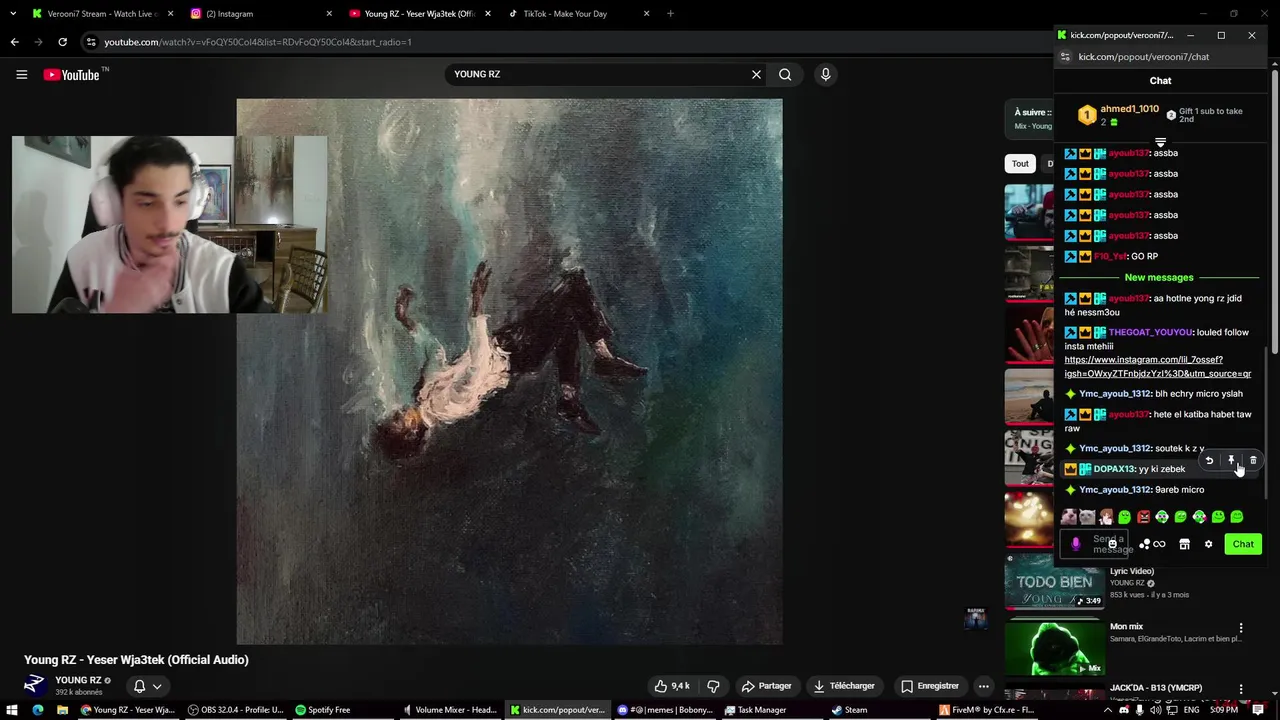Open options for the Mon mix item
Screen dimensions: 1280x720
(1241, 628)
